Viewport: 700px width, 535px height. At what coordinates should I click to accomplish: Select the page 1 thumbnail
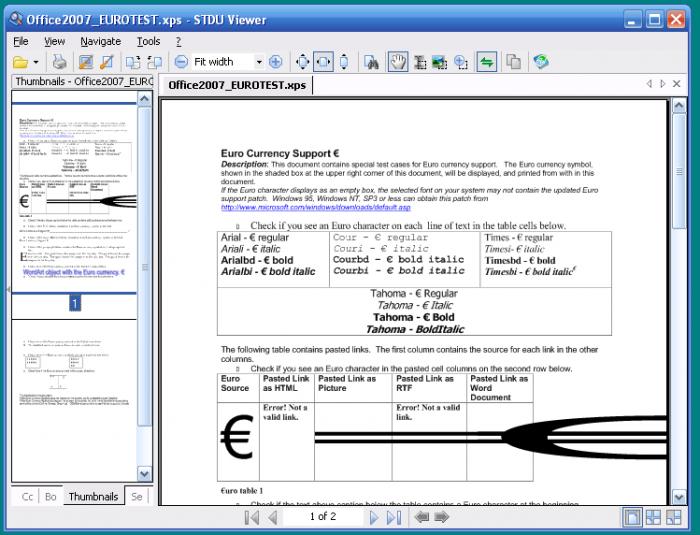pyautogui.click(x=74, y=198)
